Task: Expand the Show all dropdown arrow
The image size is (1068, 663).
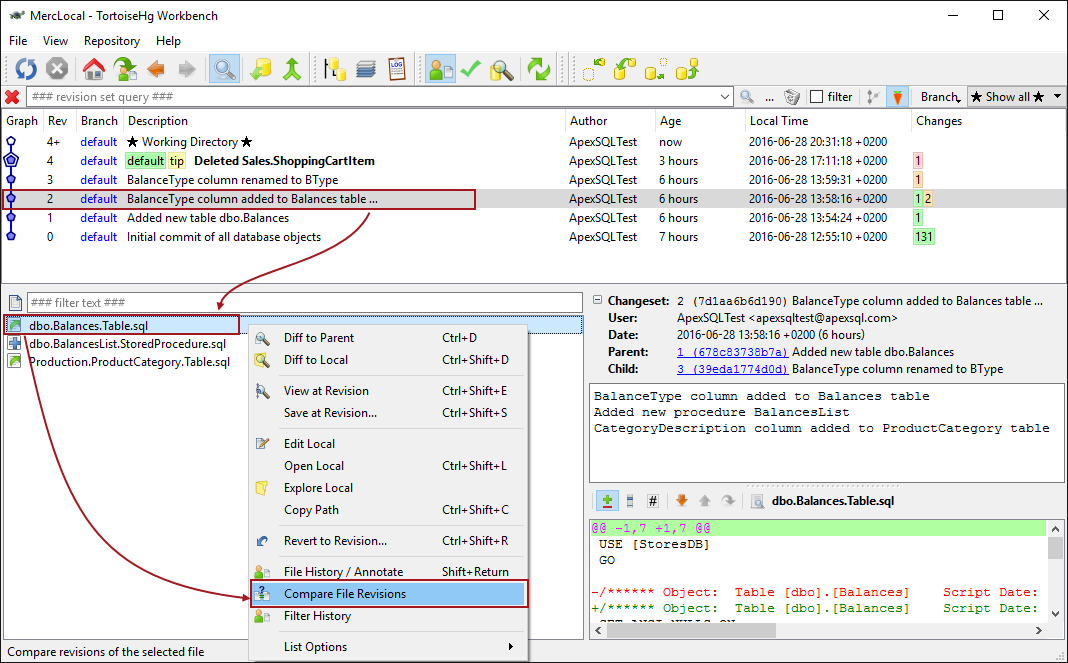Action: (x=1057, y=97)
